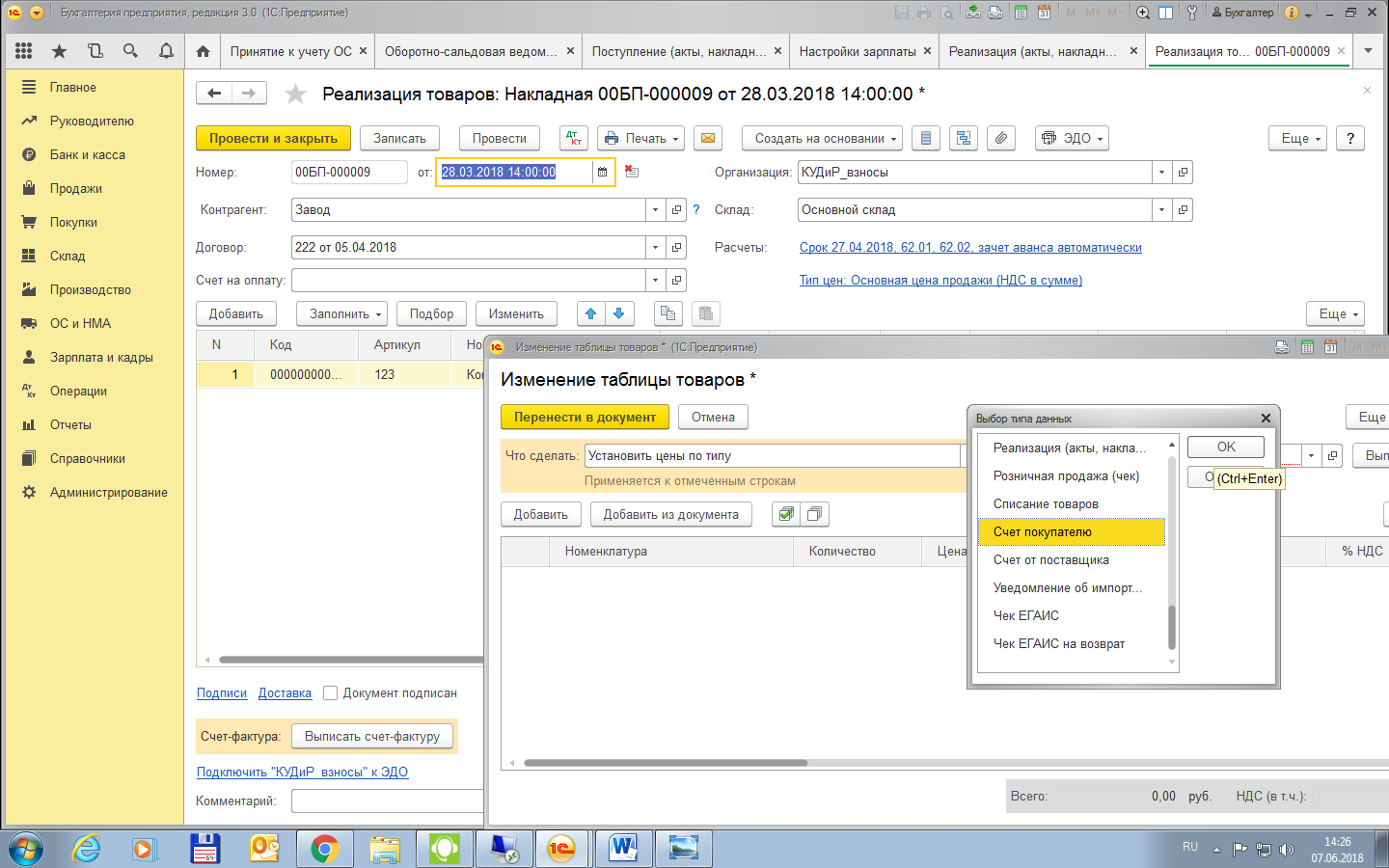Expand the Создать на основании dropdown
The image size is (1389, 868).
823,139
